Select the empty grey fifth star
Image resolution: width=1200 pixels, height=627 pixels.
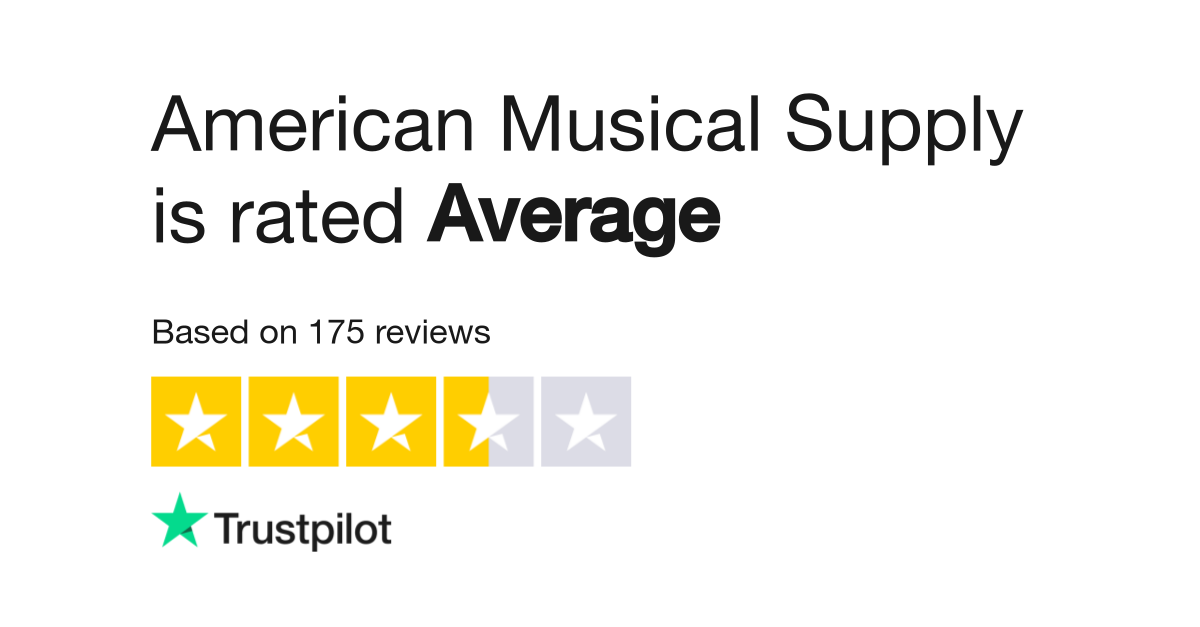[586, 421]
